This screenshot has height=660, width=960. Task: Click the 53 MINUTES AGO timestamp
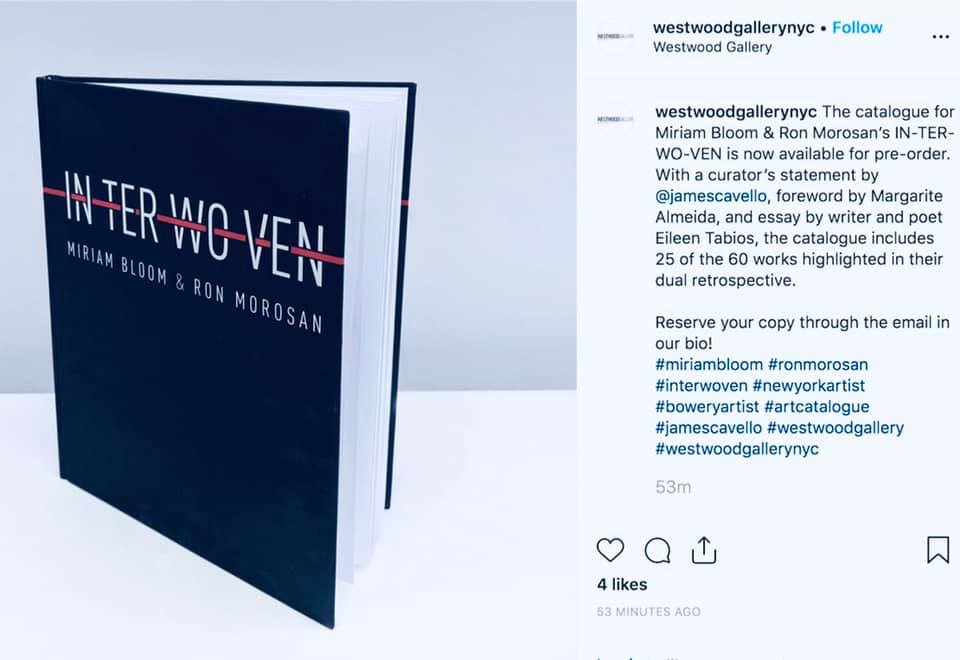pos(649,612)
